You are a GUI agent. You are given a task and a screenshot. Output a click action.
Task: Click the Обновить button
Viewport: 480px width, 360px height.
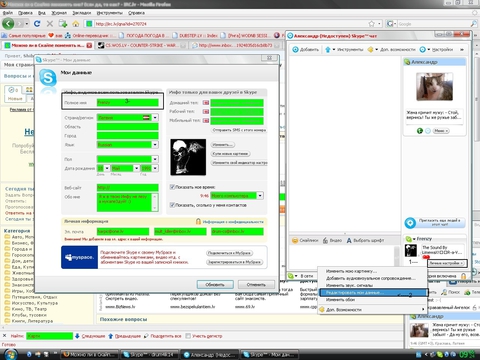215,285
